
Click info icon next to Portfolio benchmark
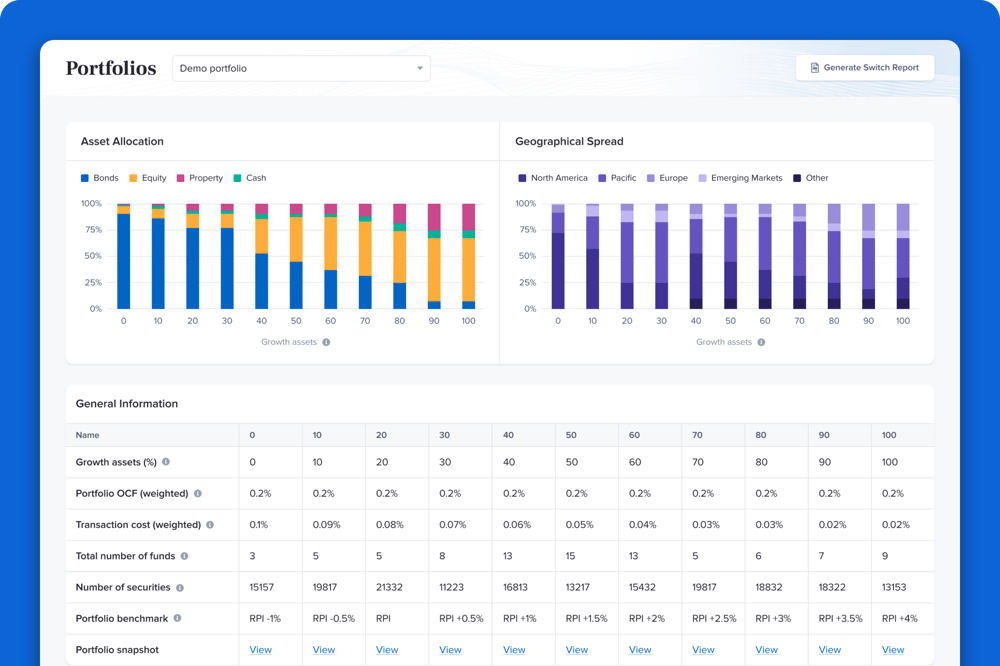tap(177, 619)
